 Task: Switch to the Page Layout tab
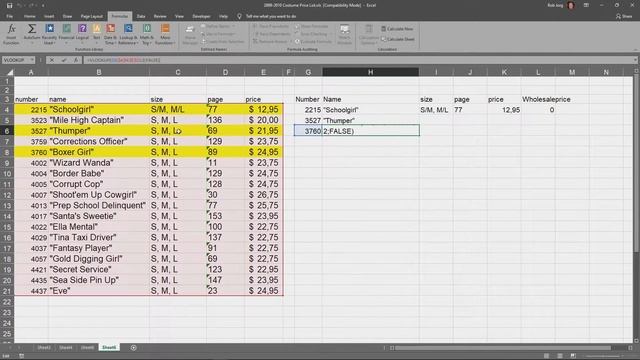pos(91,16)
